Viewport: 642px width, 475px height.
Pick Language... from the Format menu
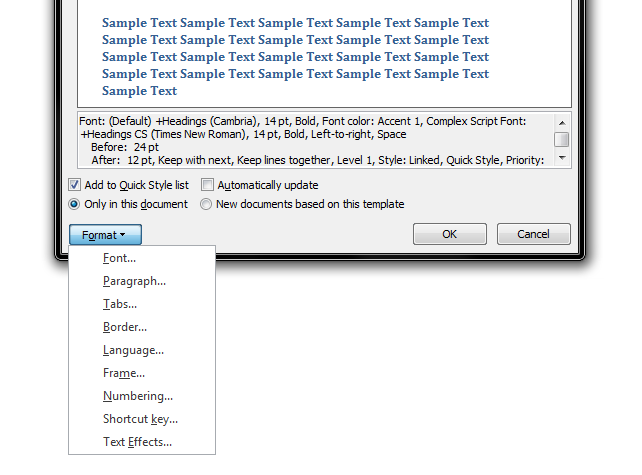[x=133, y=350]
